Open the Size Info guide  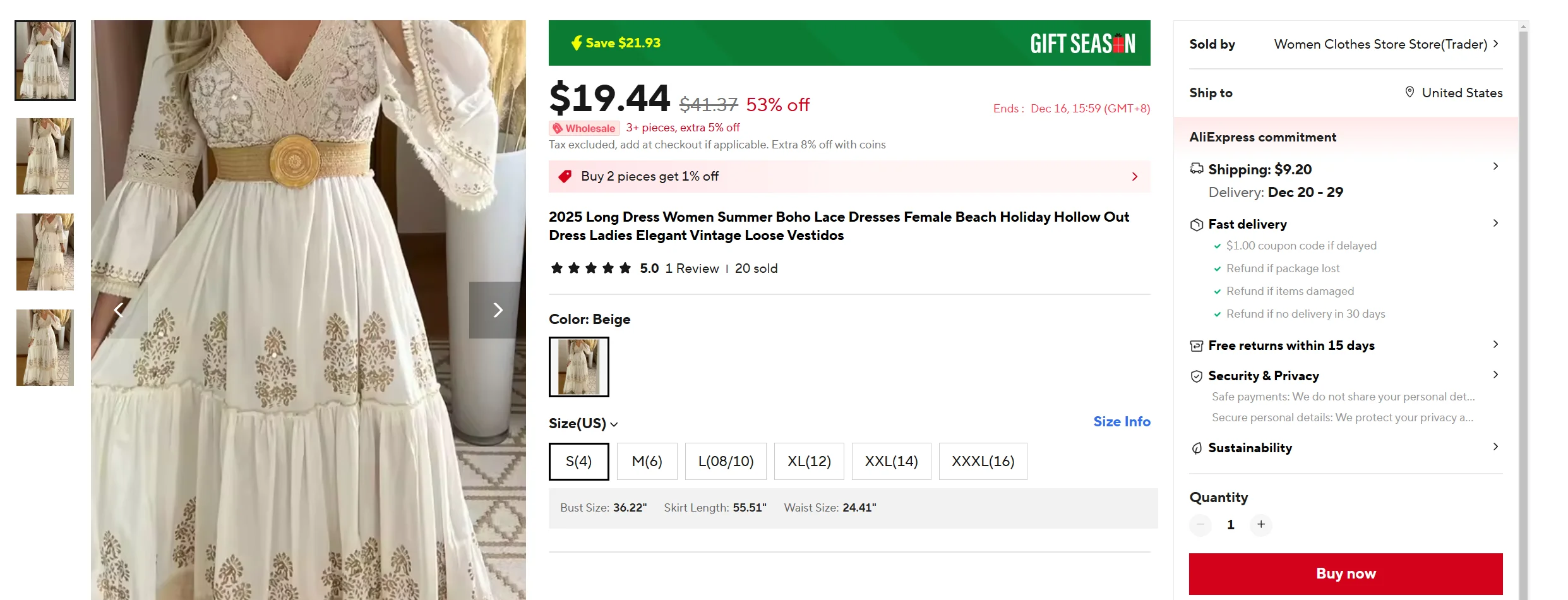pyautogui.click(x=1121, y=422)
